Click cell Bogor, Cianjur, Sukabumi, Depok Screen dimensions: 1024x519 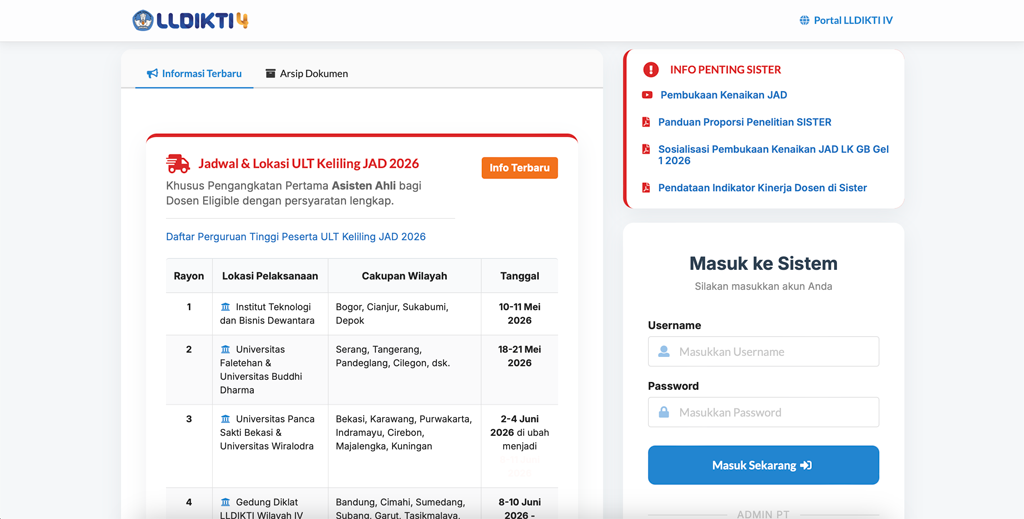[404, 314]
